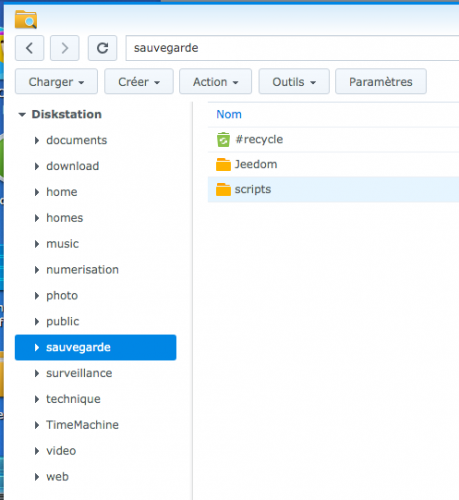Sort files by the Nom column
The width and height of the screenshot is (459, 500).
pyautogui.click(x=229, y=114)
